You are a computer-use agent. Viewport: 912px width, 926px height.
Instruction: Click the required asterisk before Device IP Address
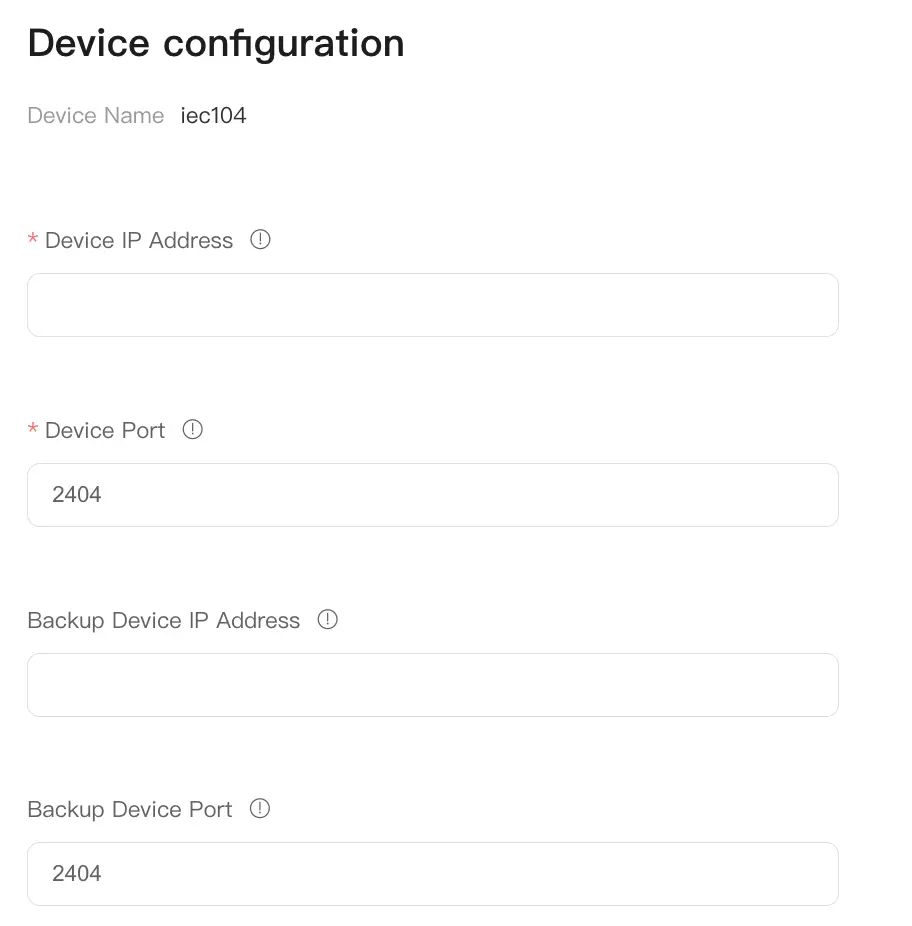[32, 240]
